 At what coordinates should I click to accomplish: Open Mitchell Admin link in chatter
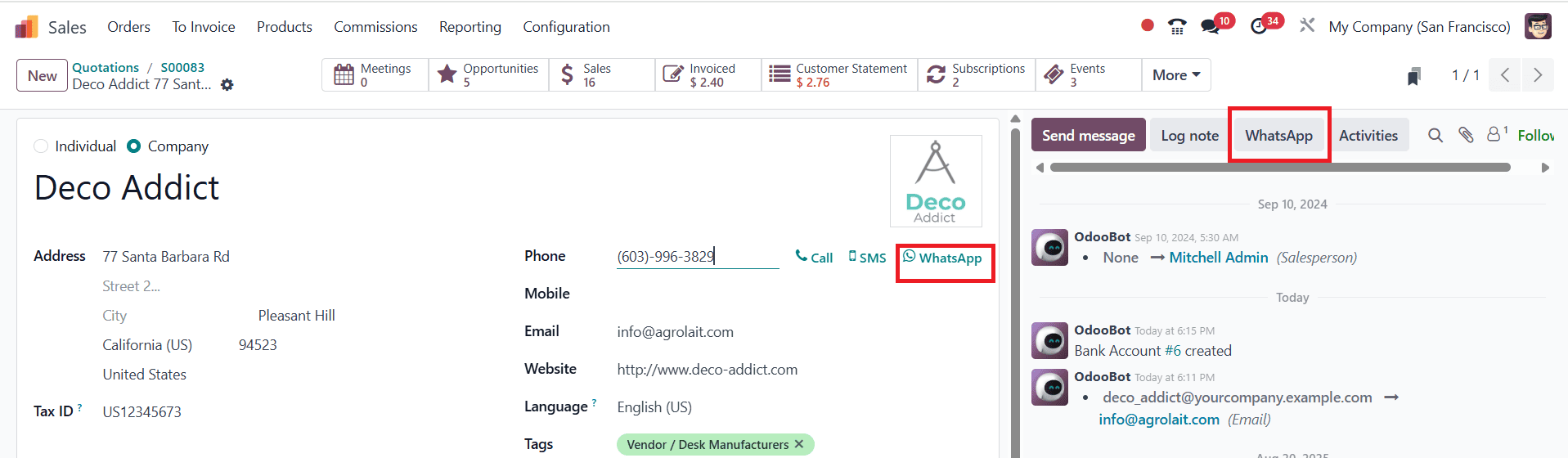point(1219,258)
